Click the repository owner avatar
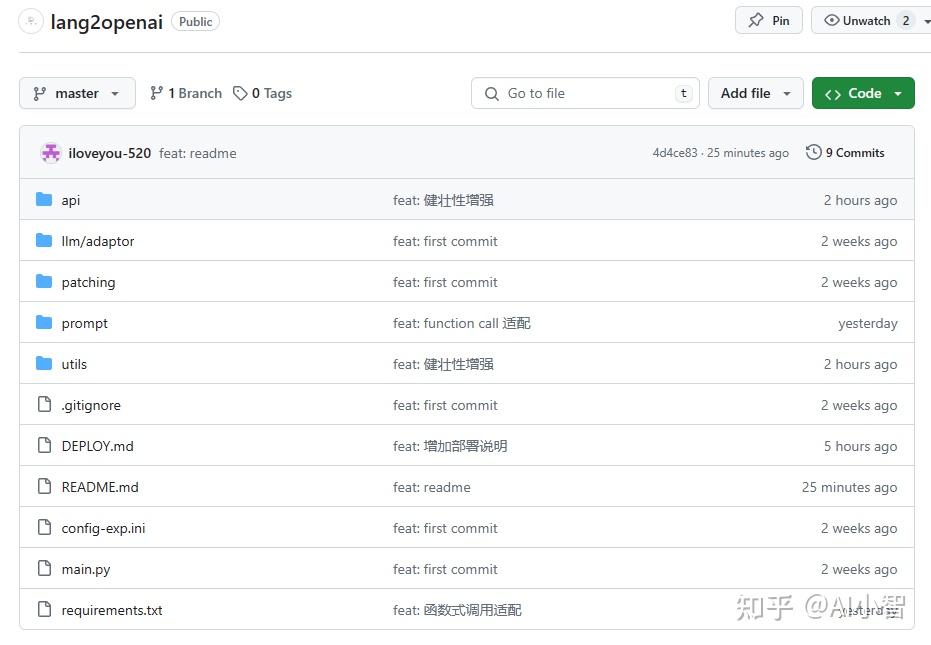This screenshot has height=645, width=931. (31, 21)
